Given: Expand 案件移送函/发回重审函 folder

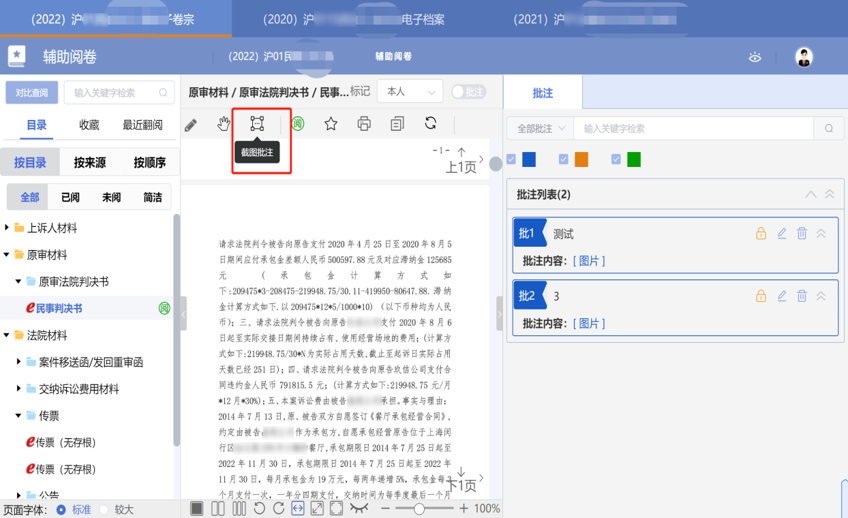Looking at the screenshot, I should pyautogui.click(x=18, y=361).
